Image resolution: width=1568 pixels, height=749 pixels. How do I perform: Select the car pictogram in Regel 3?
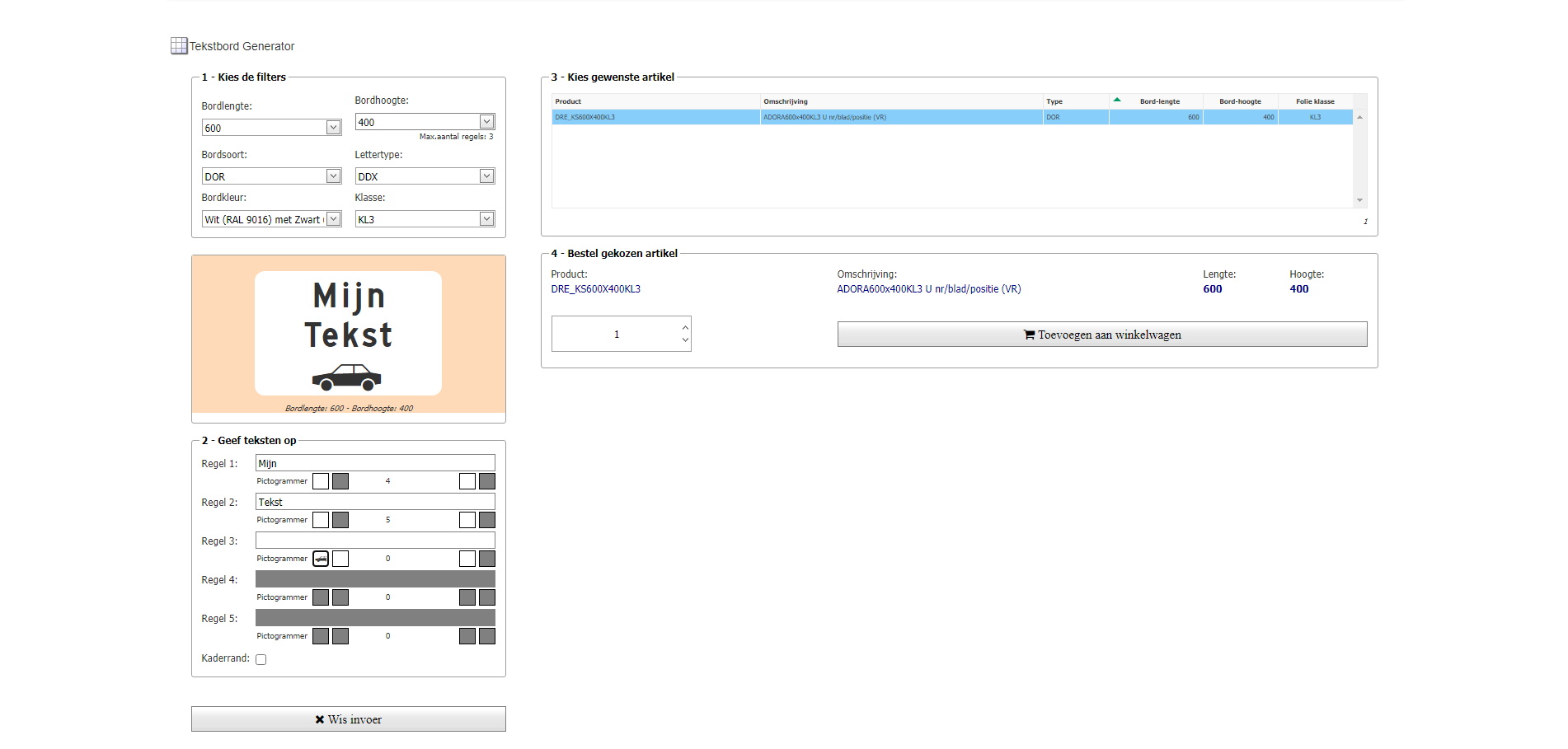[x=321, y=559]
